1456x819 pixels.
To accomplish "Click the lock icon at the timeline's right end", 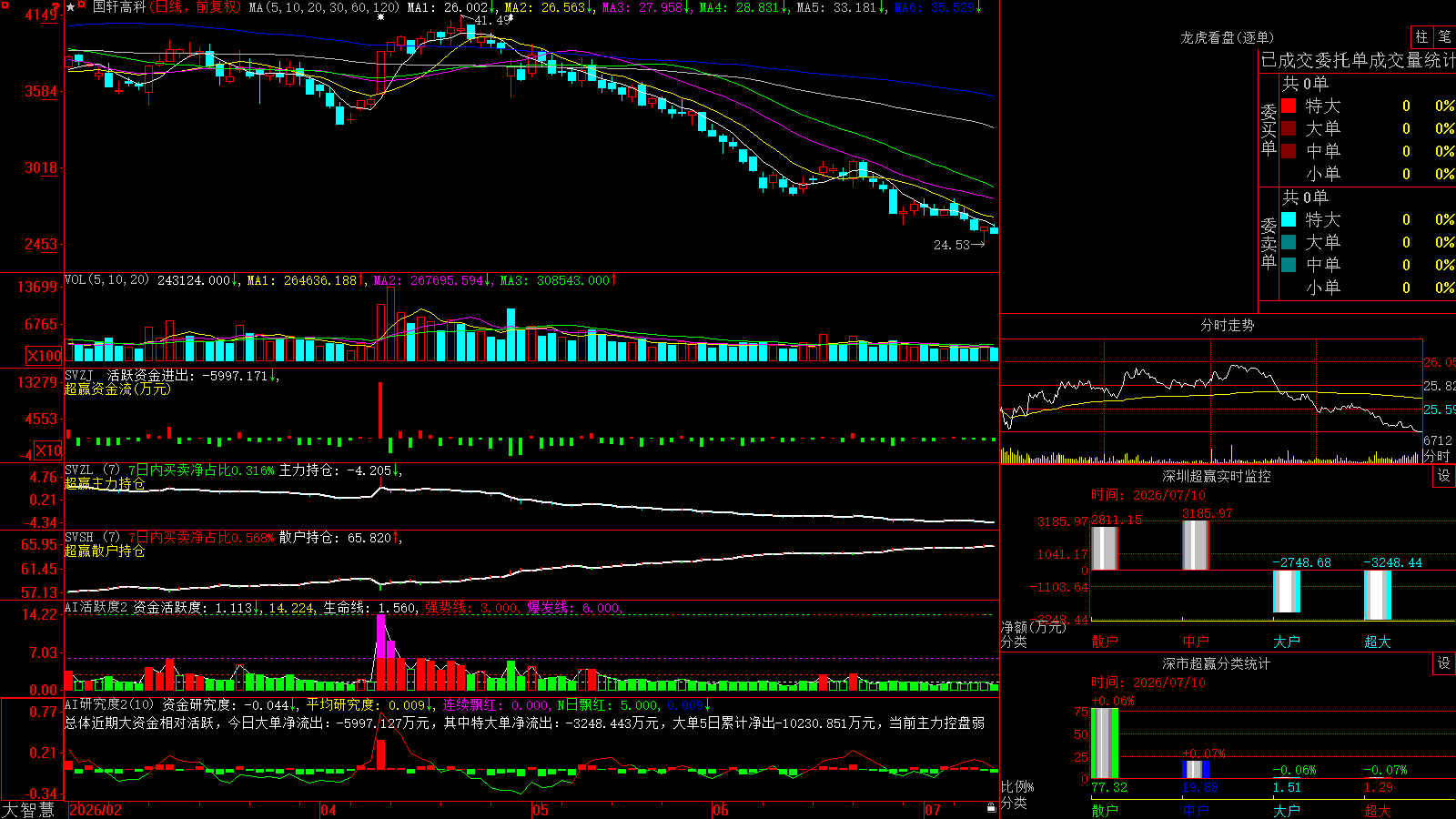I will pos(991,808).
